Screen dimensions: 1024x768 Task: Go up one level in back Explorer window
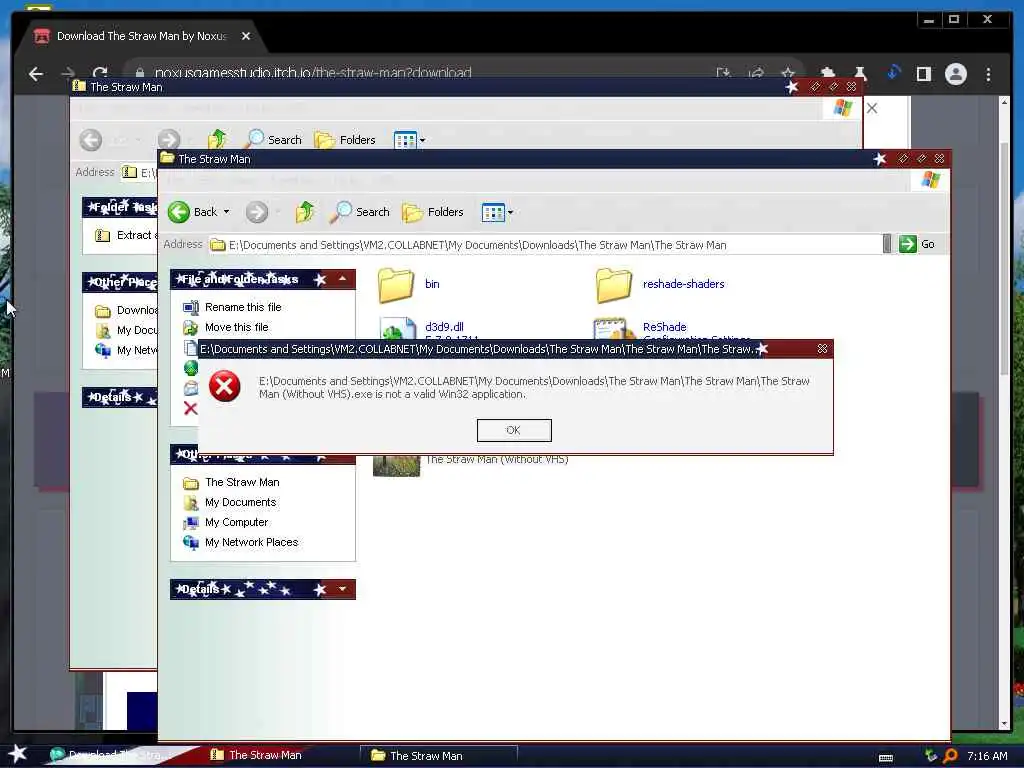click(217, 139)
